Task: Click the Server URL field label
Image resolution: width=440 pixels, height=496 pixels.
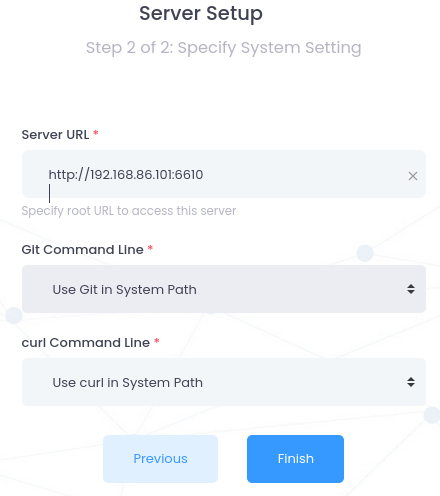Action: pyautogui.click(x=55, y=135)
